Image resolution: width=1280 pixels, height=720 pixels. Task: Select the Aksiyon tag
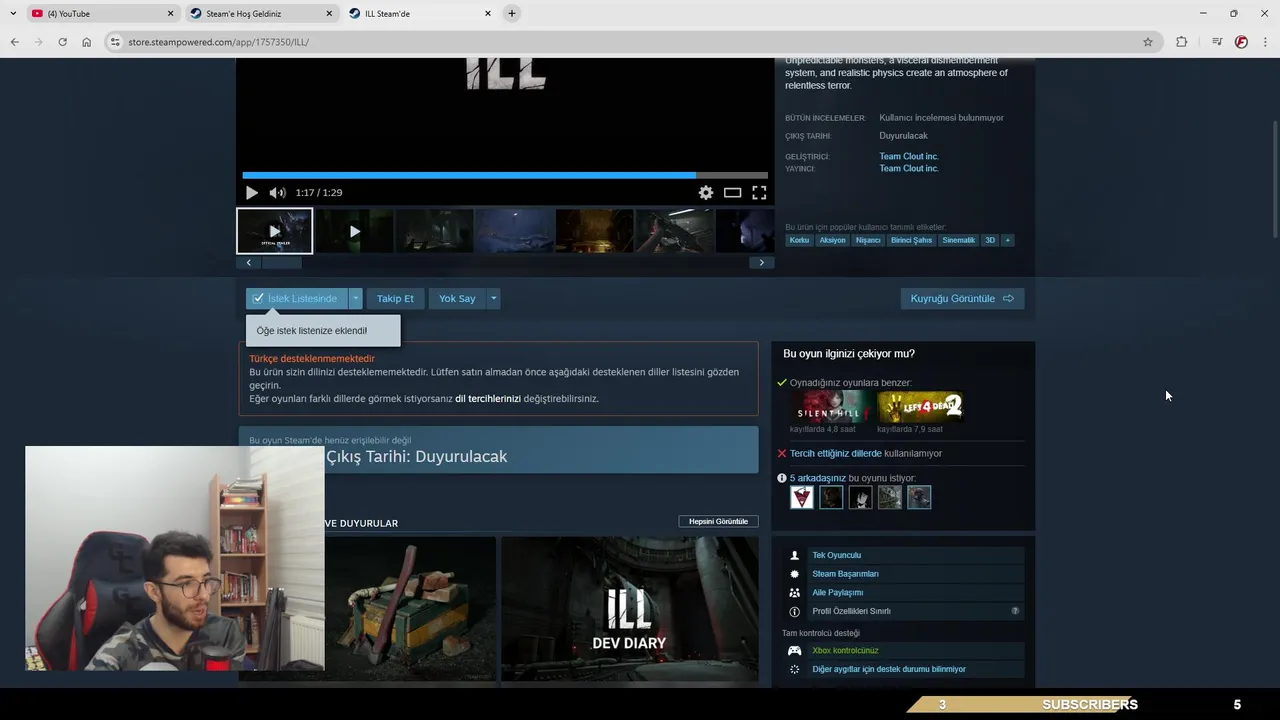pyautogui.click(x=832, y=240)
